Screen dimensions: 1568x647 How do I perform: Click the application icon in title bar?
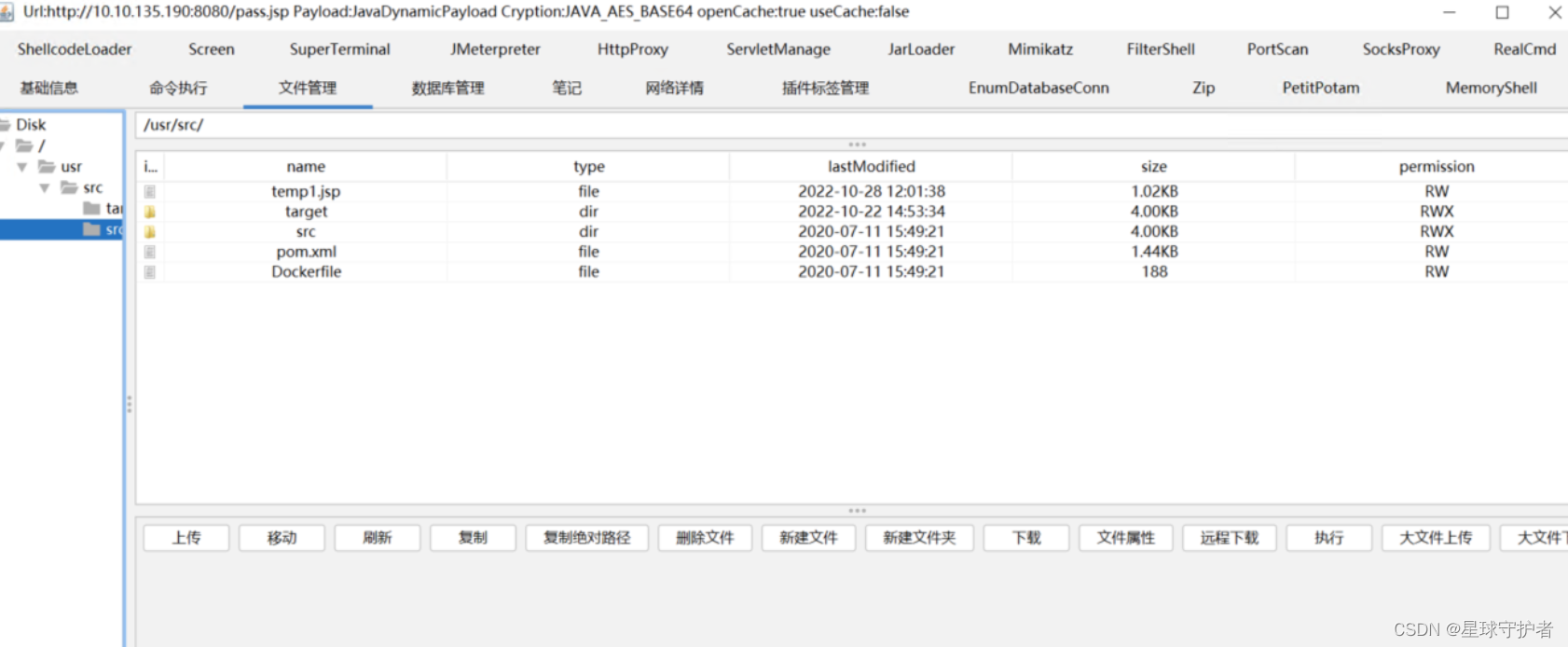click(7, 12)
